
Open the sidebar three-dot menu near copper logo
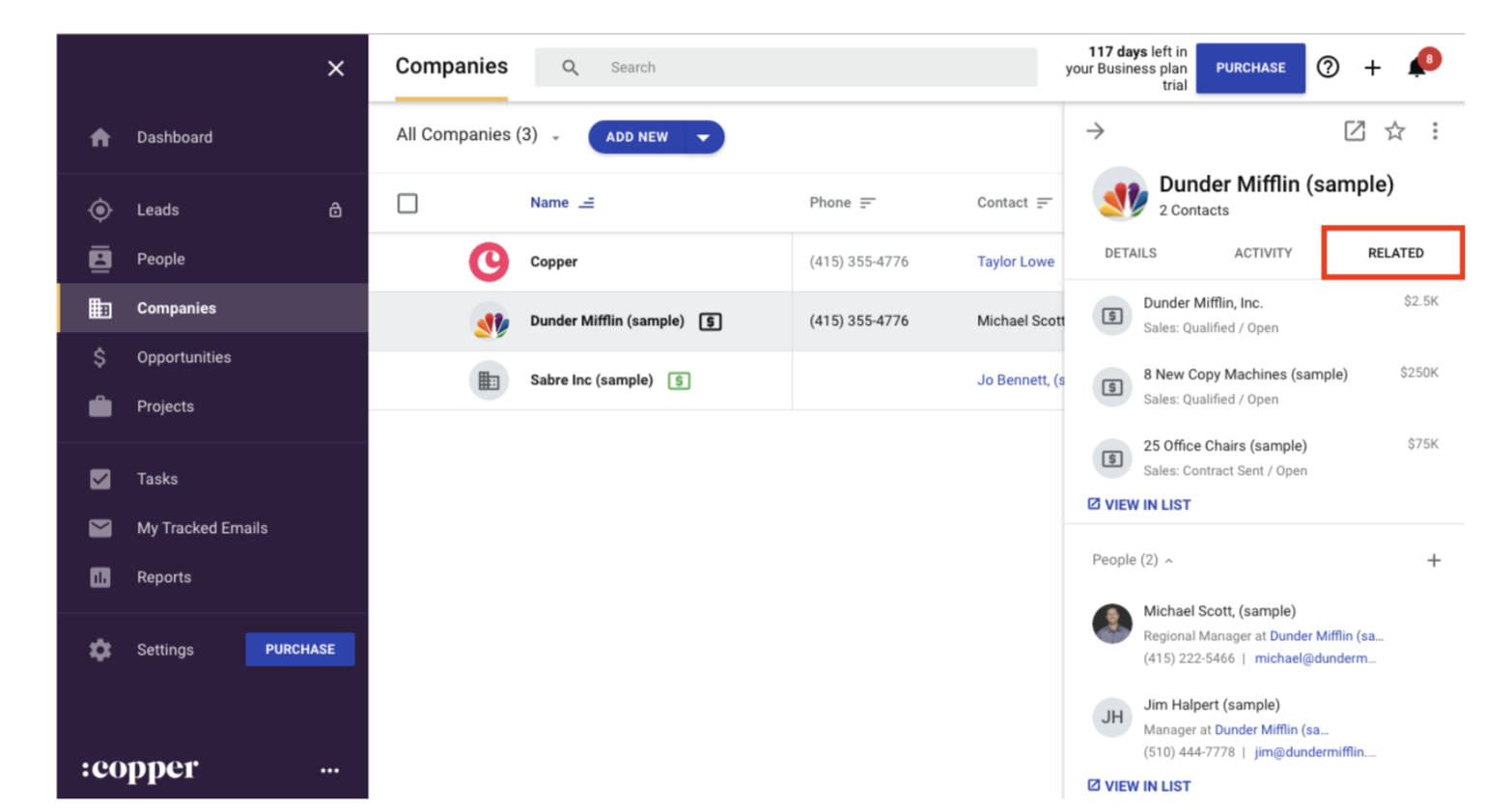pos(329,770)
